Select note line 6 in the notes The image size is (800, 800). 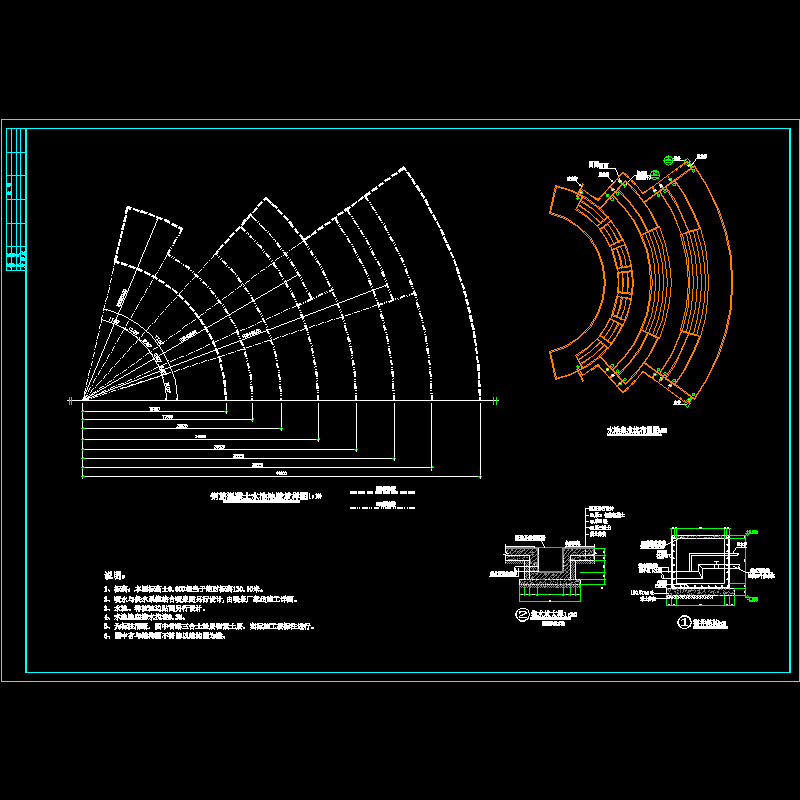click(x=165, y=636)
